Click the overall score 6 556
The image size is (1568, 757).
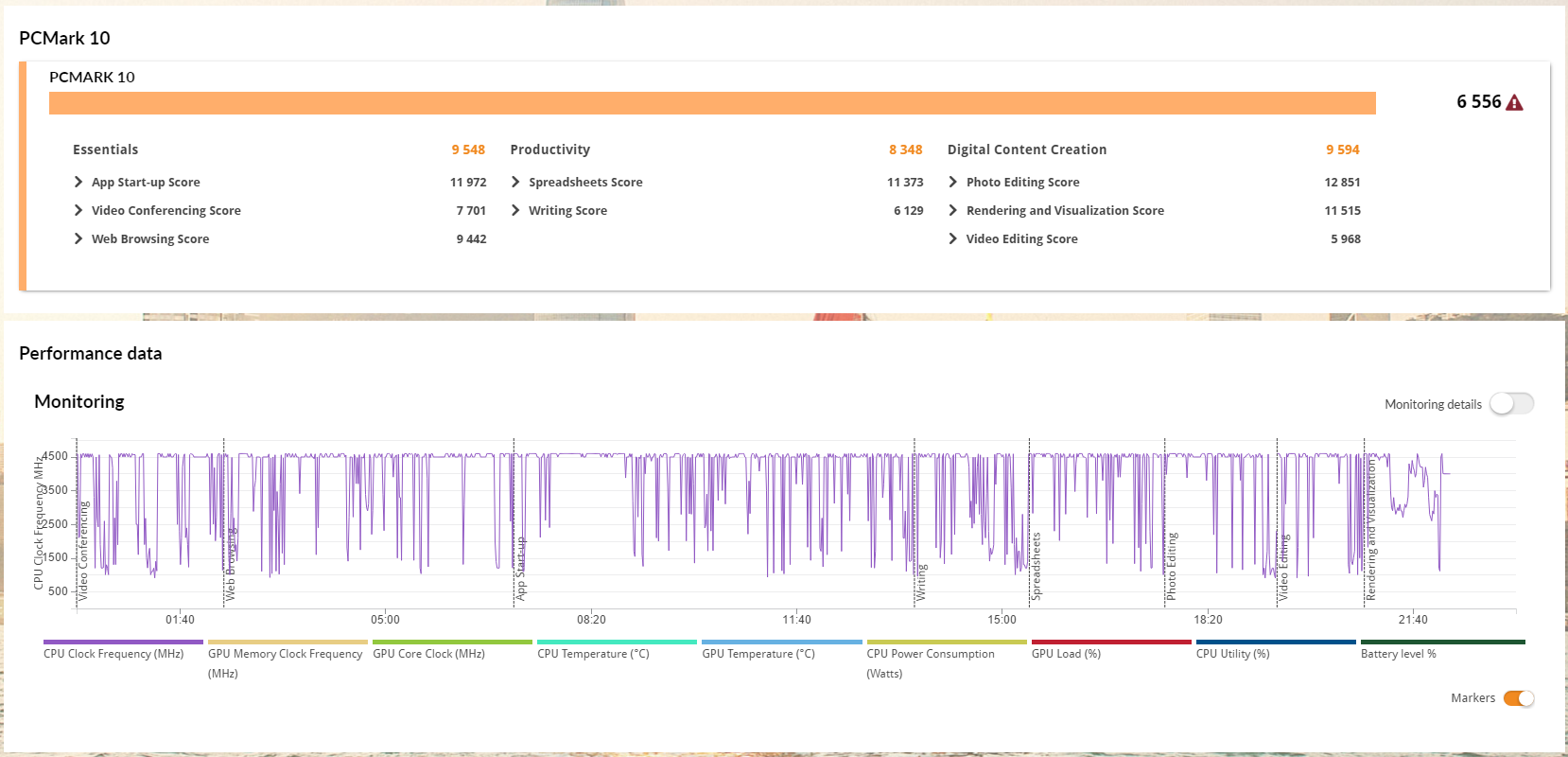(x=1479, y=101)
